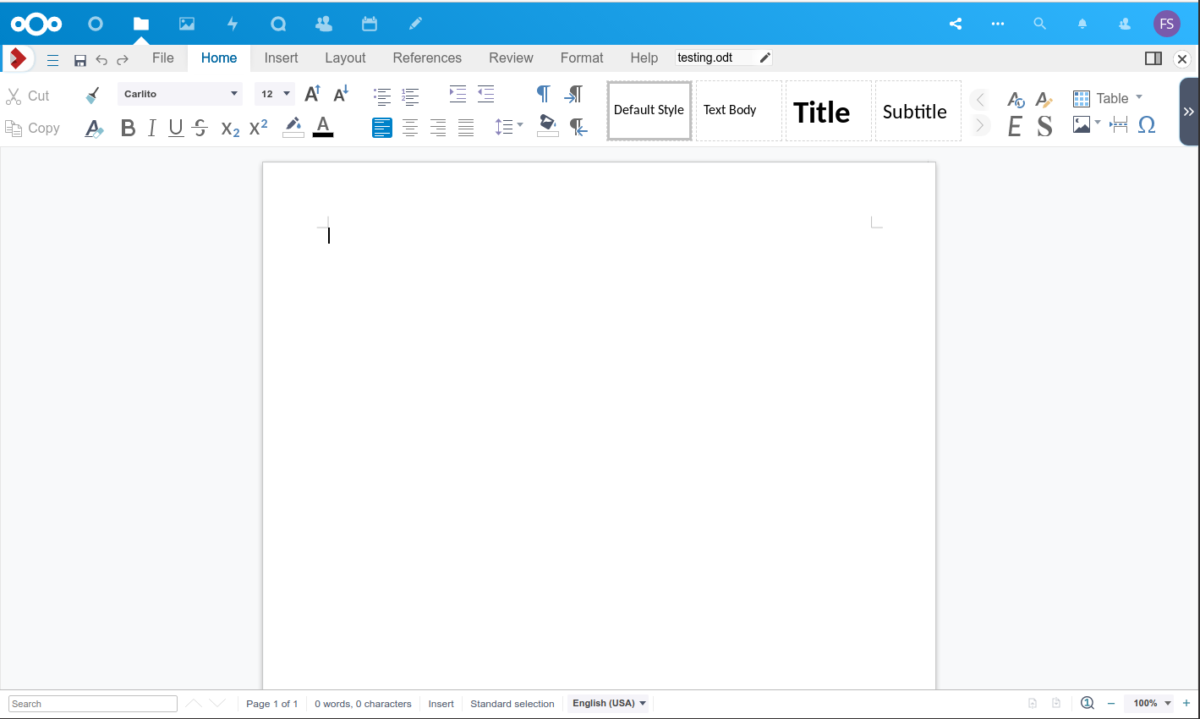Increase paragraph indent

click(x=457, y=94)
